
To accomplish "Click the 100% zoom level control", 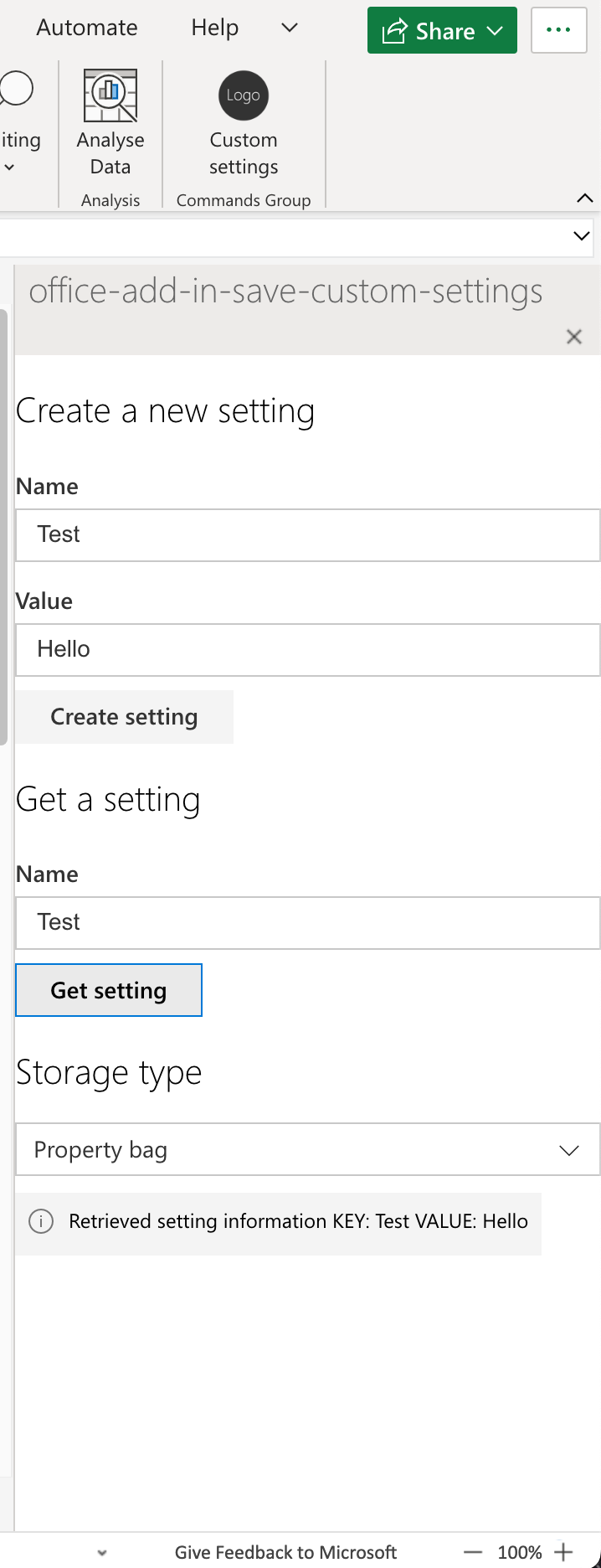I will (x=519, y=1552).
